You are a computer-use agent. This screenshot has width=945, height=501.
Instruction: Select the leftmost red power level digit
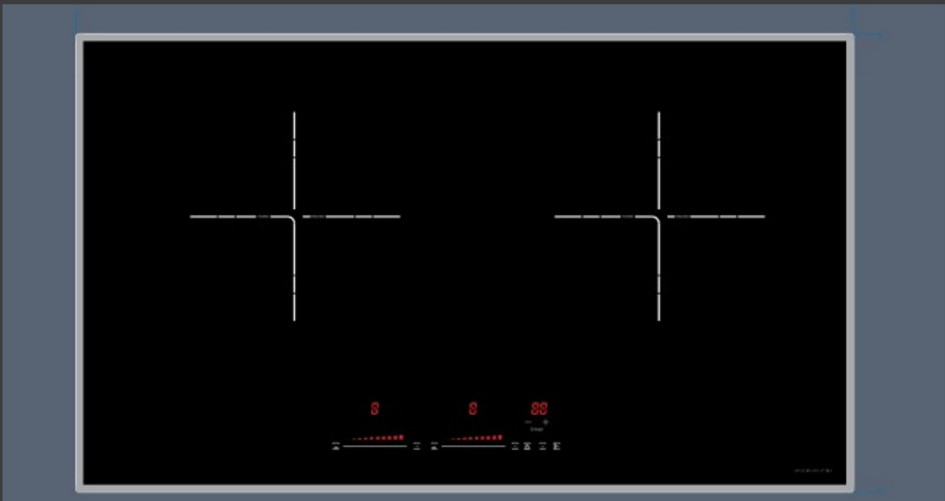[375, 409]
